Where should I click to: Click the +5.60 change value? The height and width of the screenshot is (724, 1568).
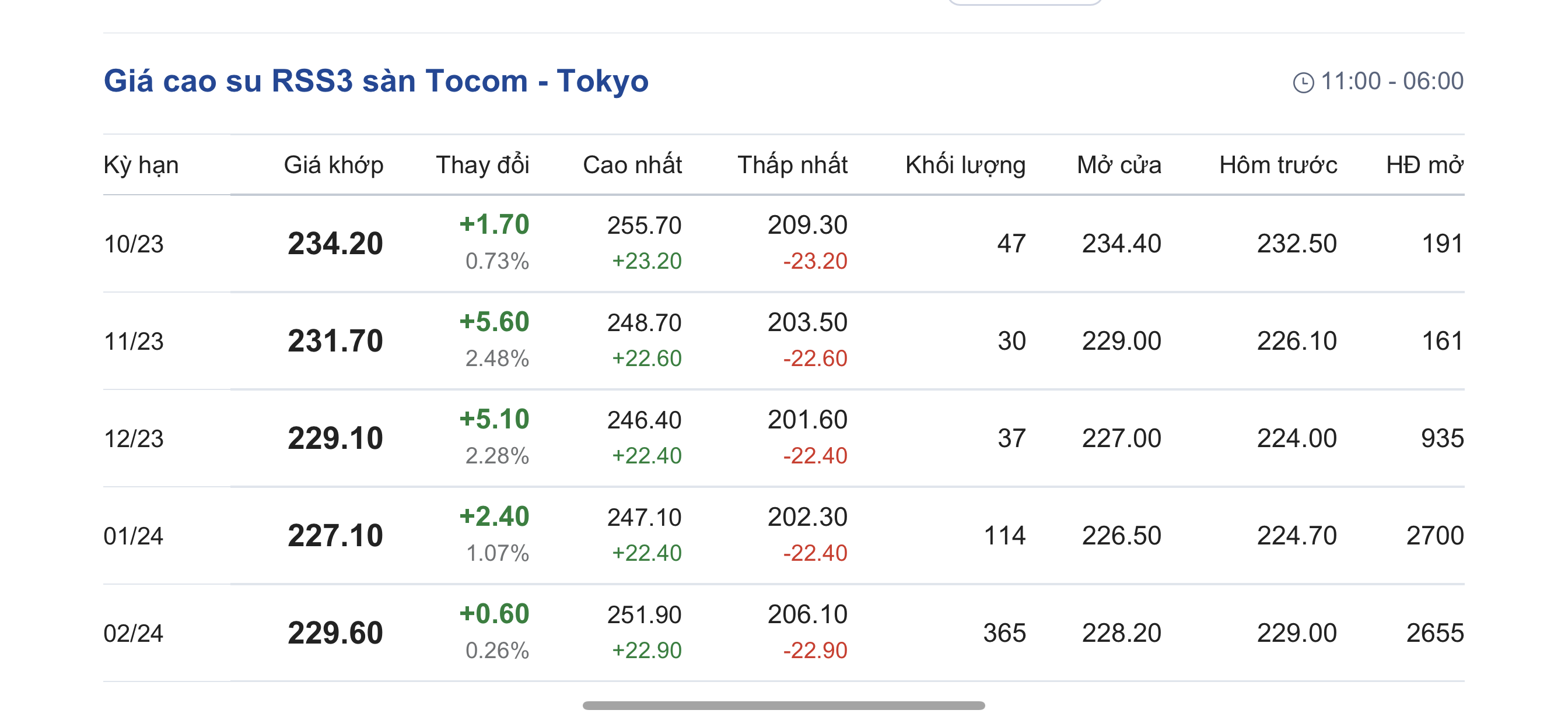[x=494, y=322]
